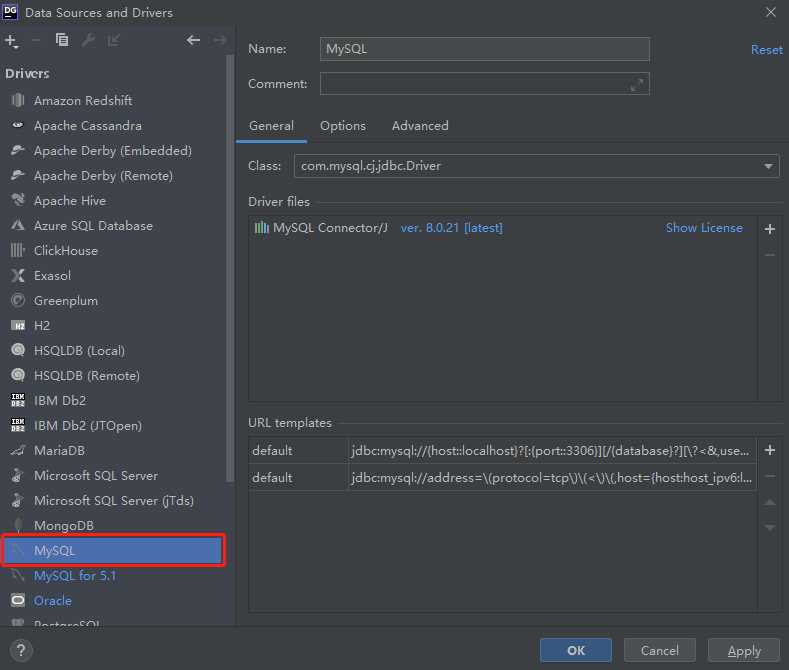Viewport: 789px width, 670px height.
Task: Click into the Name field
Action: [x=485, y=49]
